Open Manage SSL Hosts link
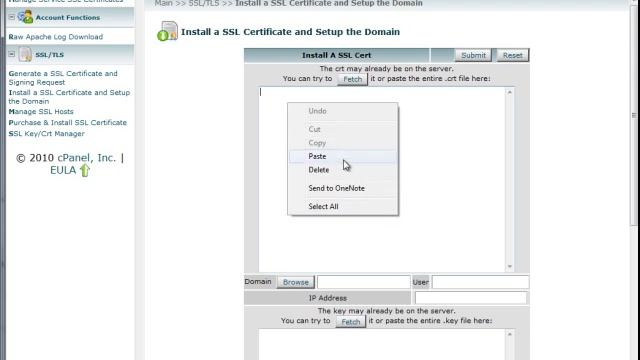Screen dimensions: 640x360 click(x=41, y=111)
